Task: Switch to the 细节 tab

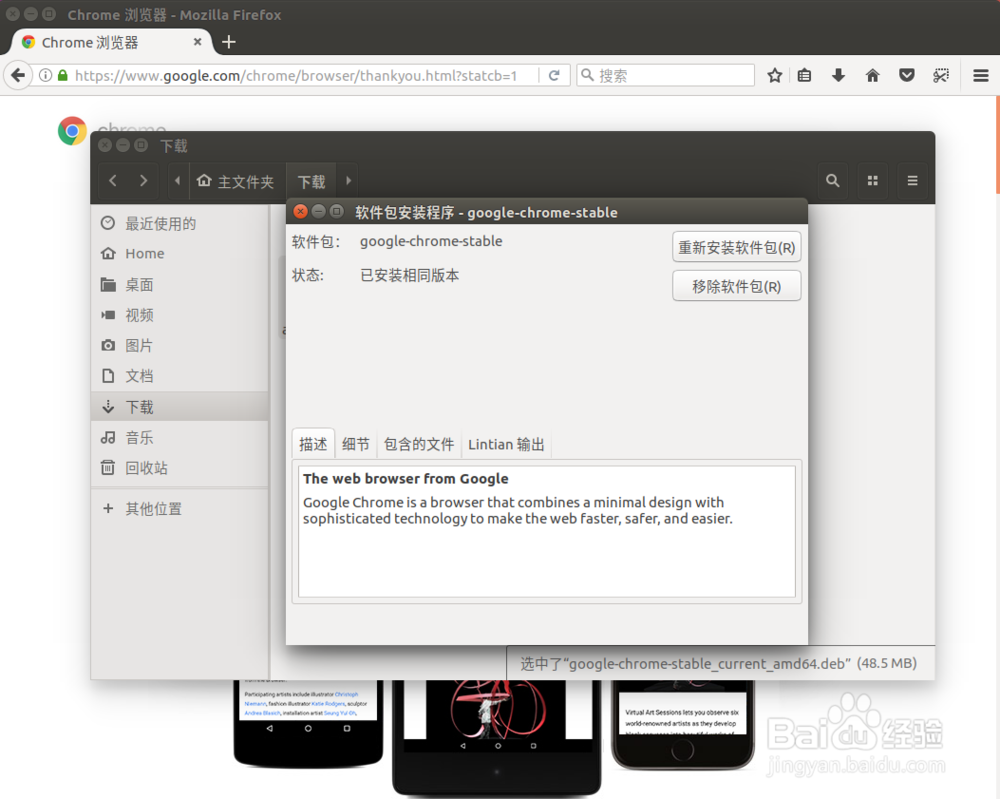Action: tap(355, 444)
